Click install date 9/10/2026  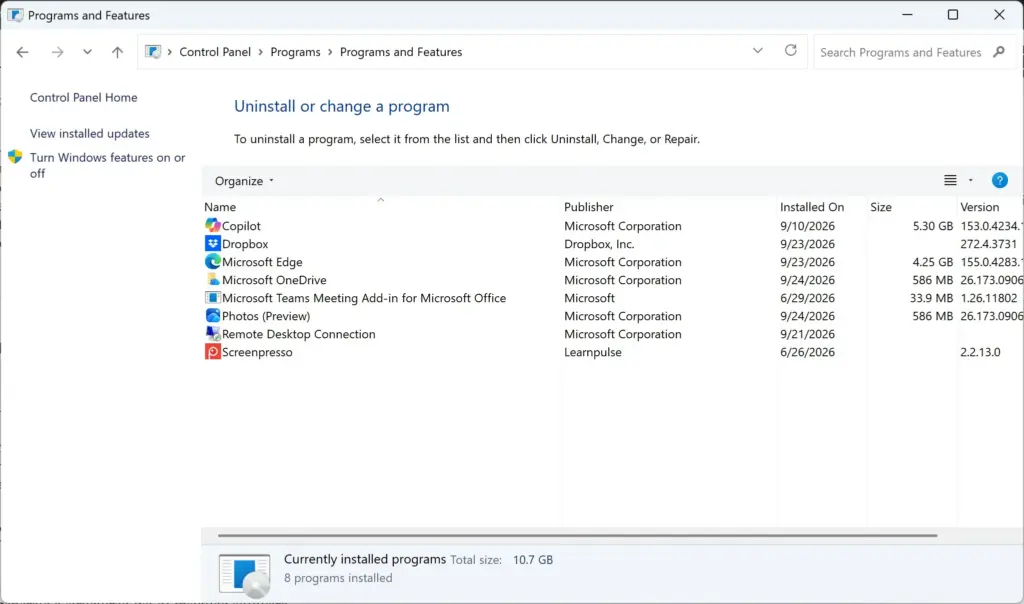[807, 226]
